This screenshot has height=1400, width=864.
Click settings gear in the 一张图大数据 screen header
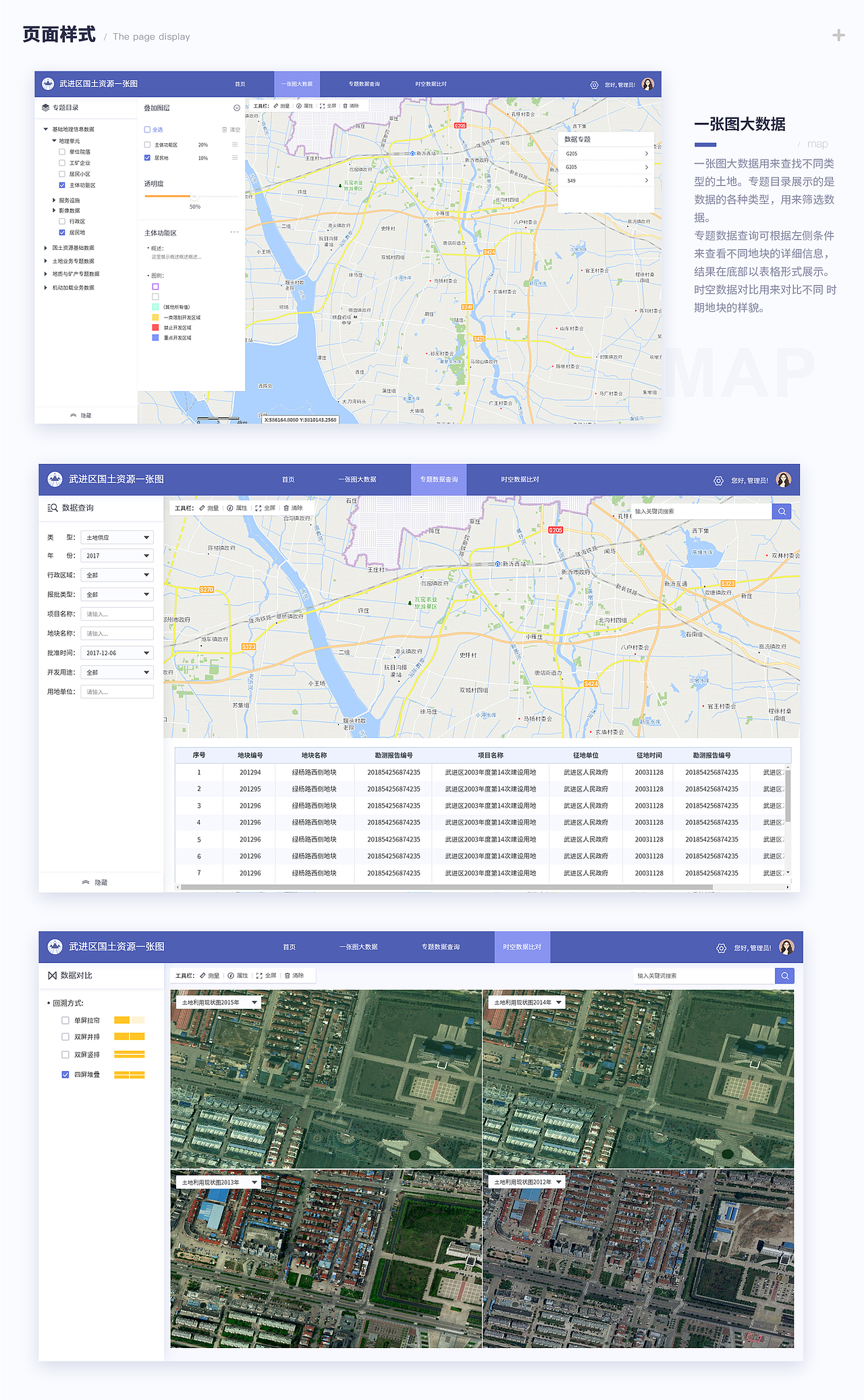594,85
